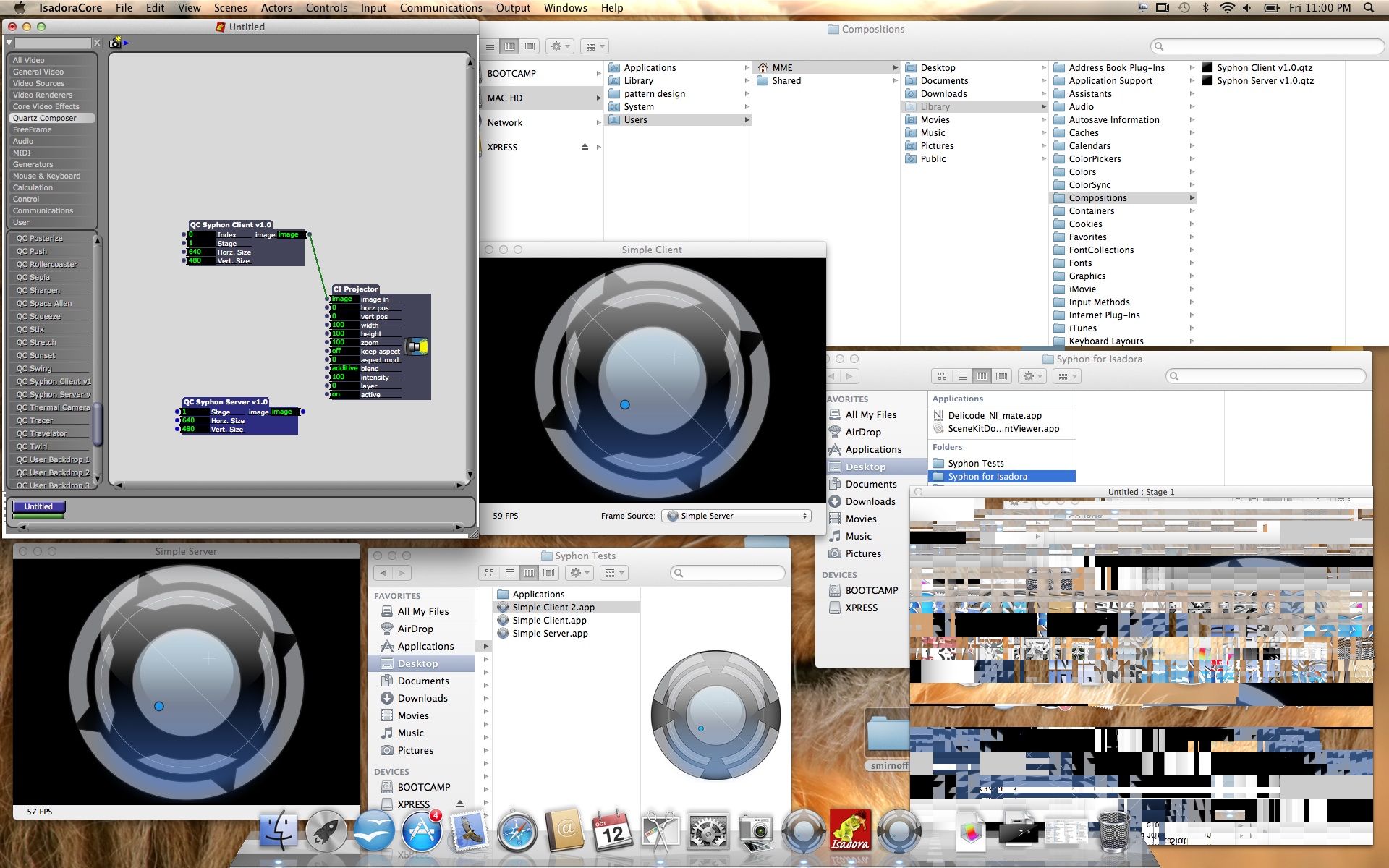
Task: Click the snapshot camera icon in Isadora toolbar
Action: [x=115, y=43]
